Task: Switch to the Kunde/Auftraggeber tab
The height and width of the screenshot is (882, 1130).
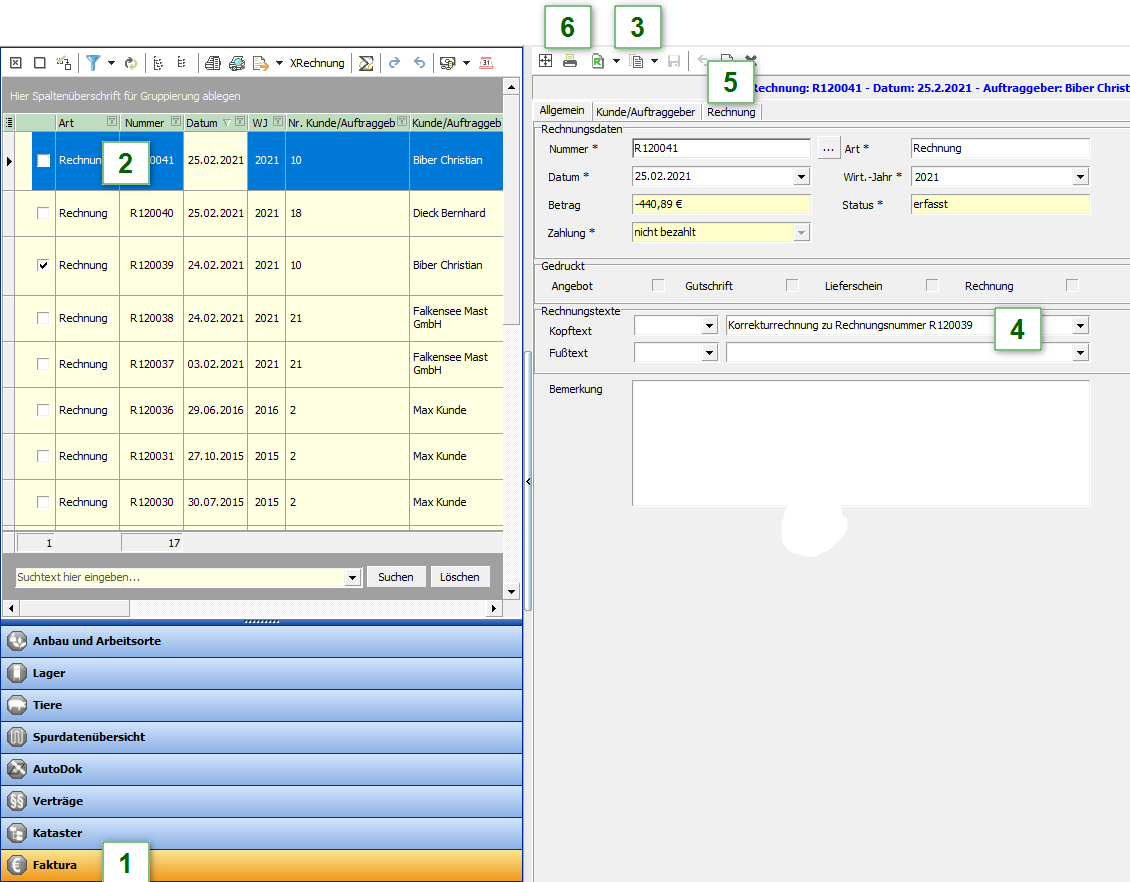Action: tap(645, 112)
